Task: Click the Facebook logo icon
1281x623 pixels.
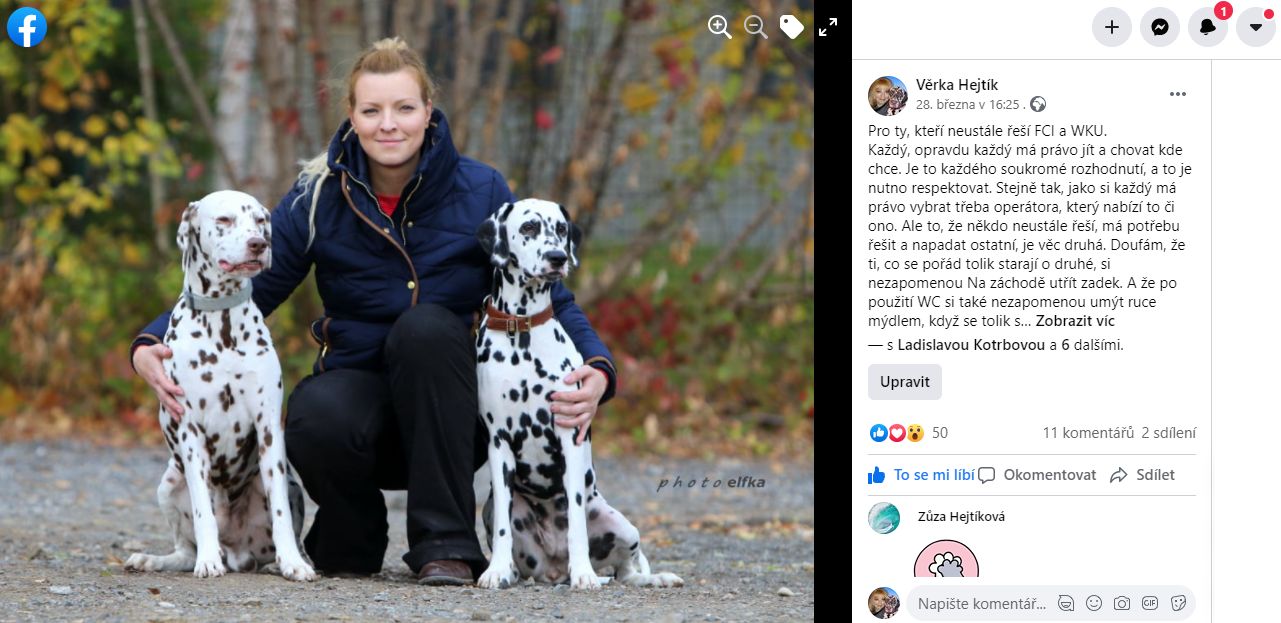Action: [27, 27]
